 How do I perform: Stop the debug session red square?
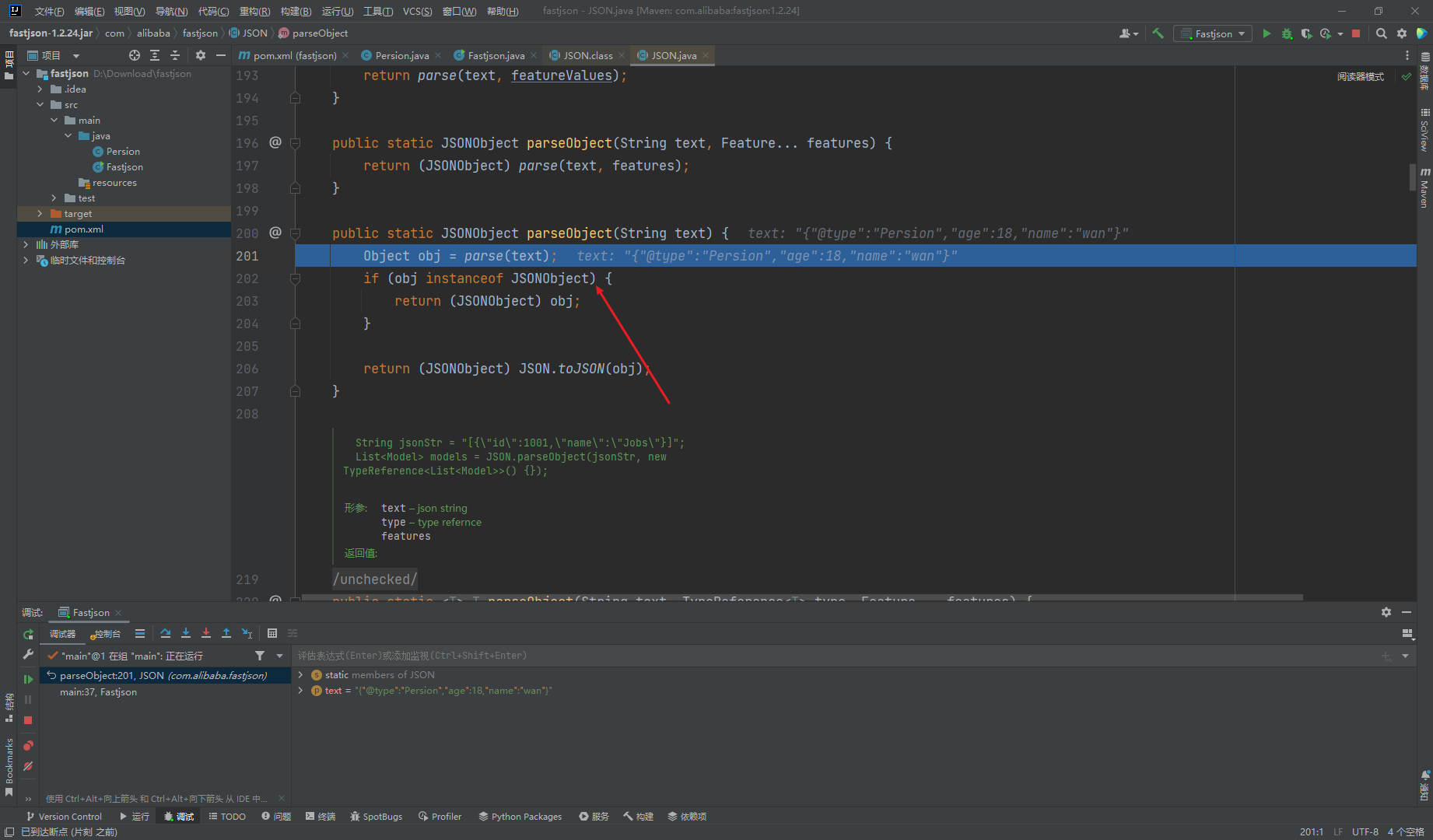pyautogui.click(x=28, y=720)
